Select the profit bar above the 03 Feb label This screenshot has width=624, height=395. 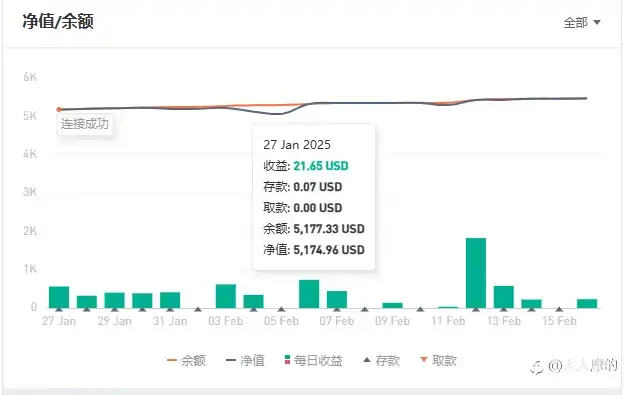coord(226,296)
